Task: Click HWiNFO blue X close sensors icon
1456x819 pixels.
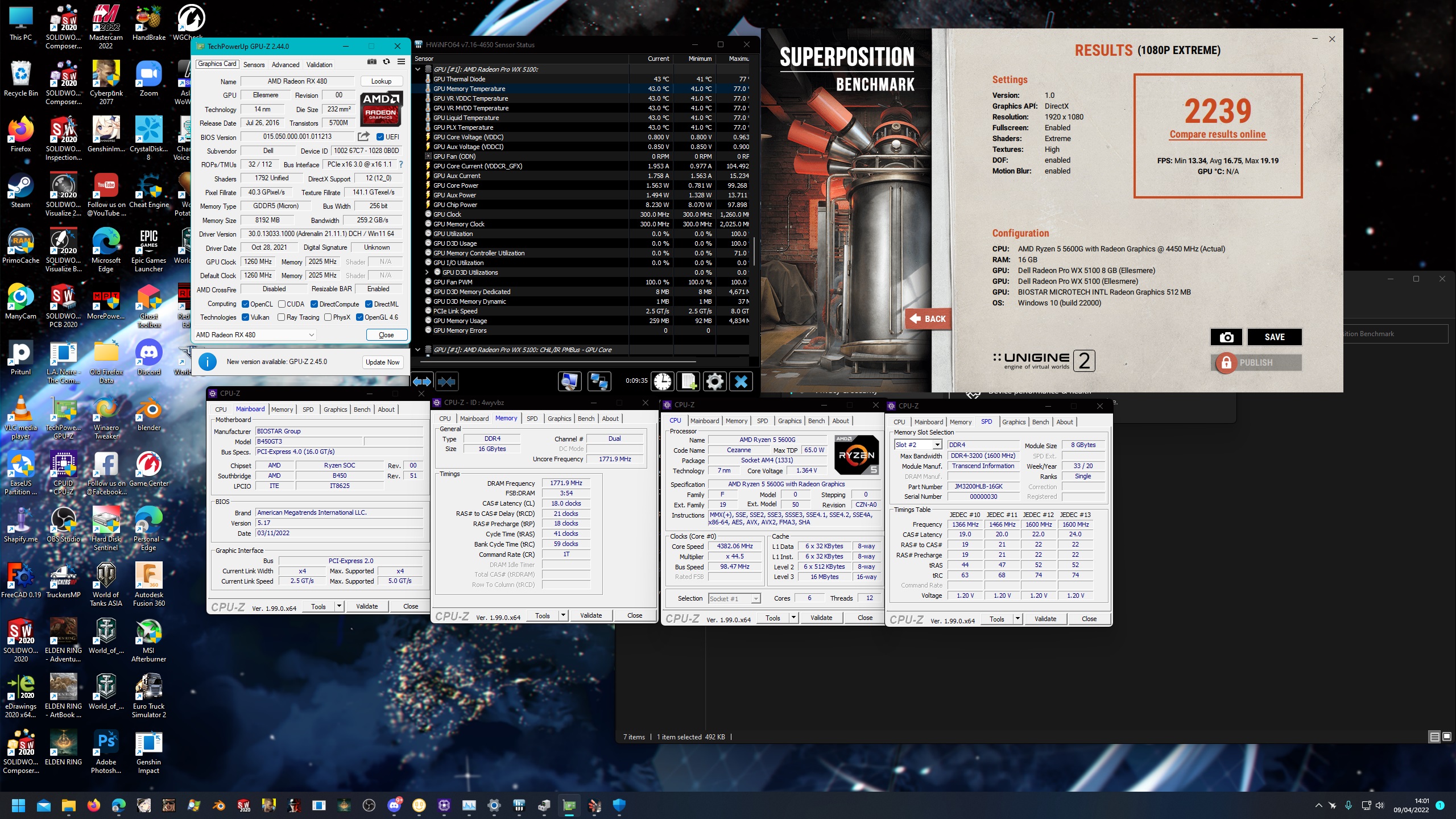Action: click(741, 382)
